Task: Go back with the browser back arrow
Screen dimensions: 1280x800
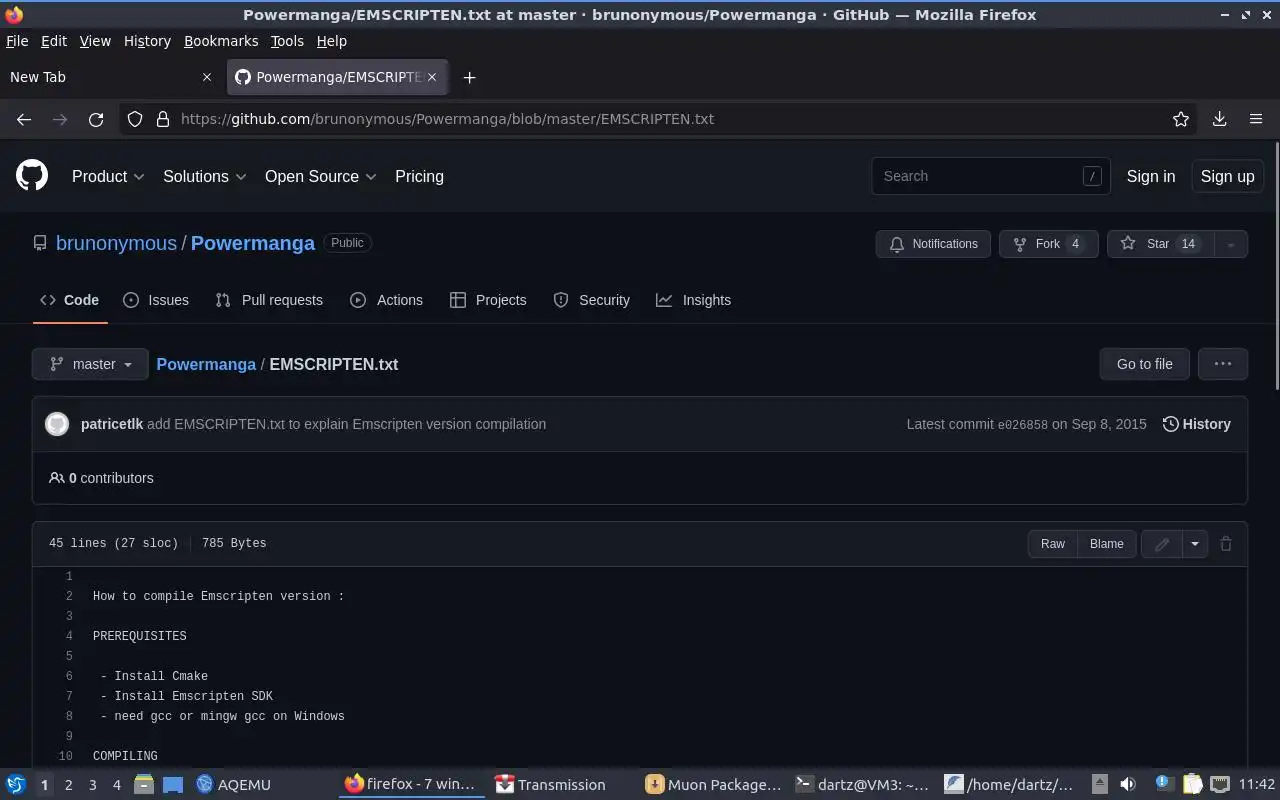Action: (x=24, y=119)
